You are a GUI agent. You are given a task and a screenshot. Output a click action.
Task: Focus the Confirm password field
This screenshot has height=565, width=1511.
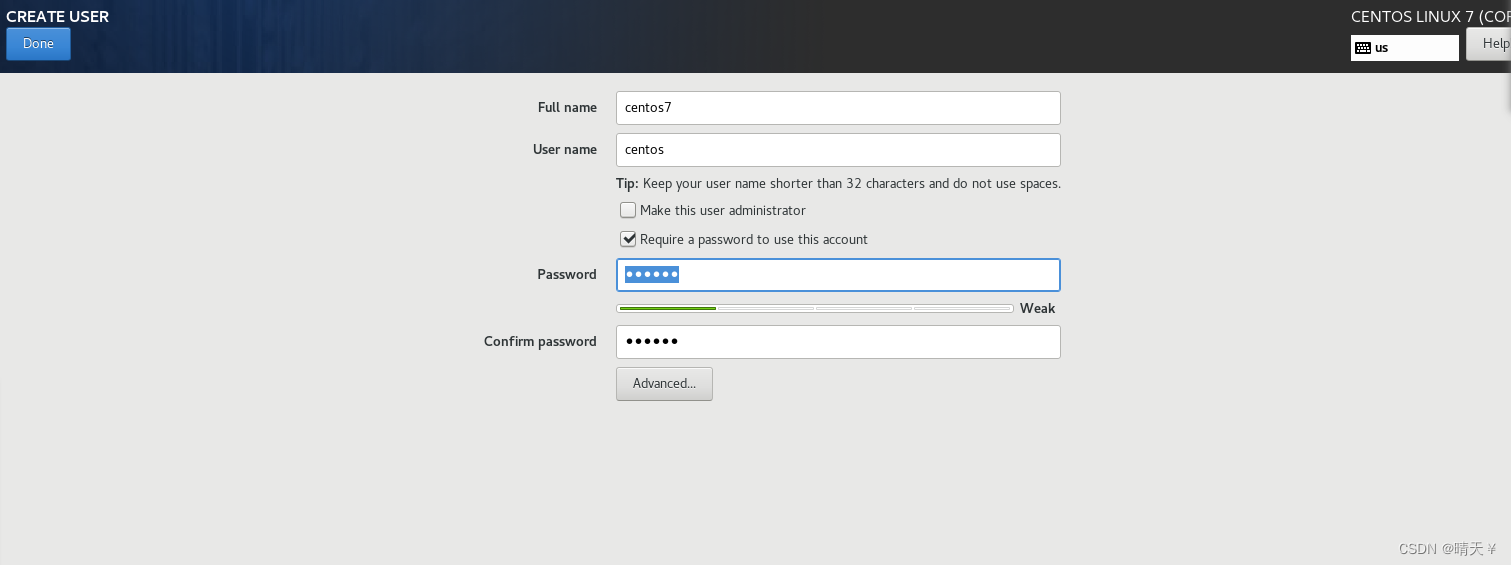(x=838, y=342)
